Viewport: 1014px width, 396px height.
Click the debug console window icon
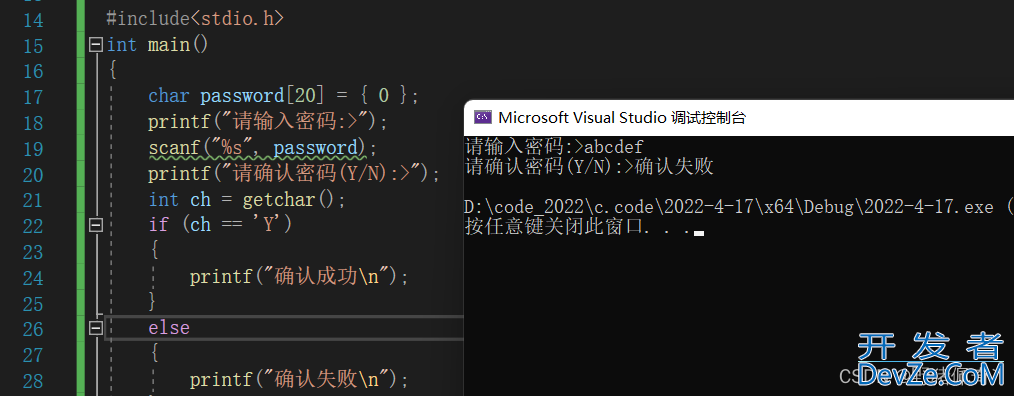click(x=482, y=117)
